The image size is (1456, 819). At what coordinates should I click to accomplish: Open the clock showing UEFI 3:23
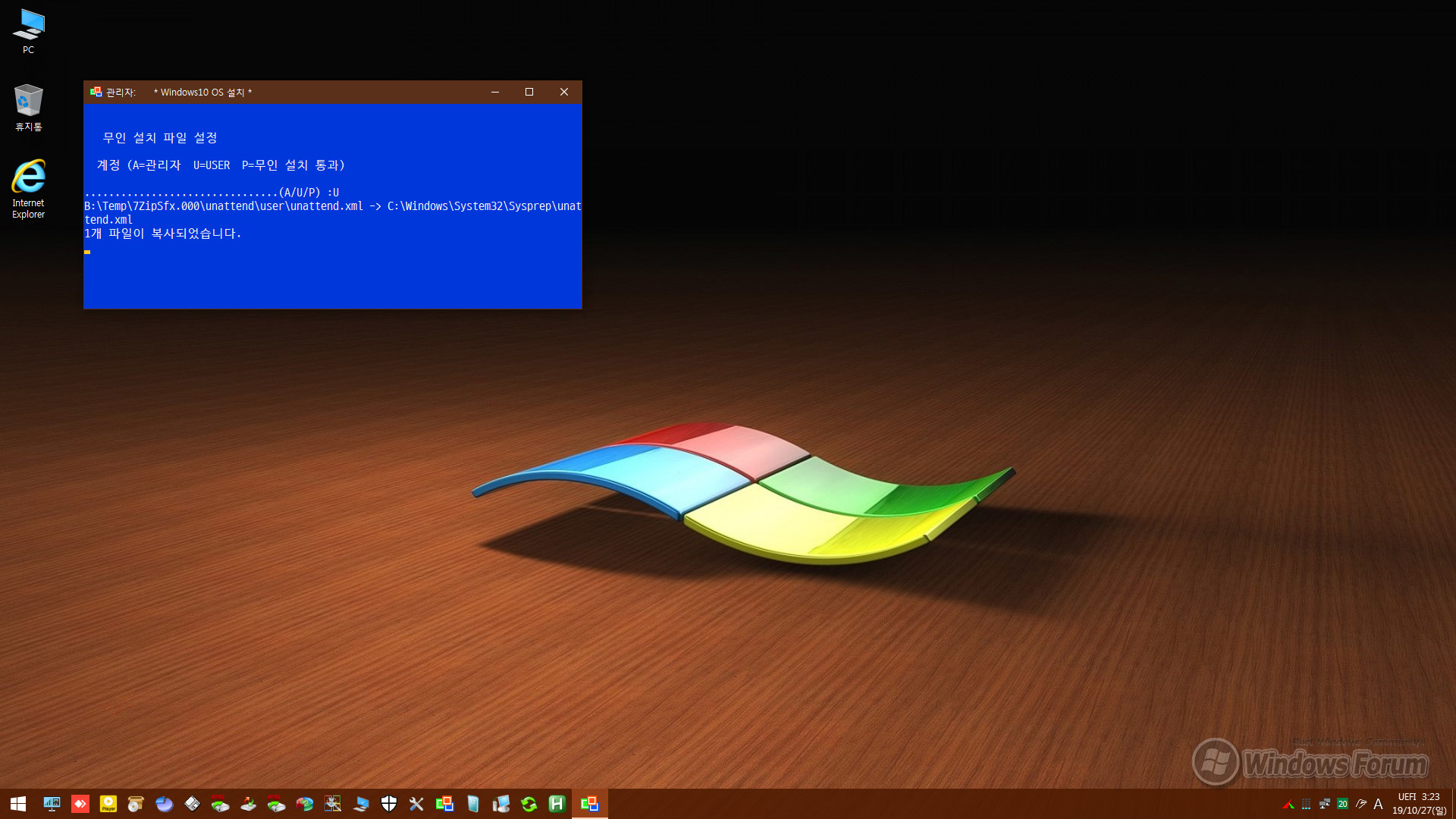(1419, 804)
